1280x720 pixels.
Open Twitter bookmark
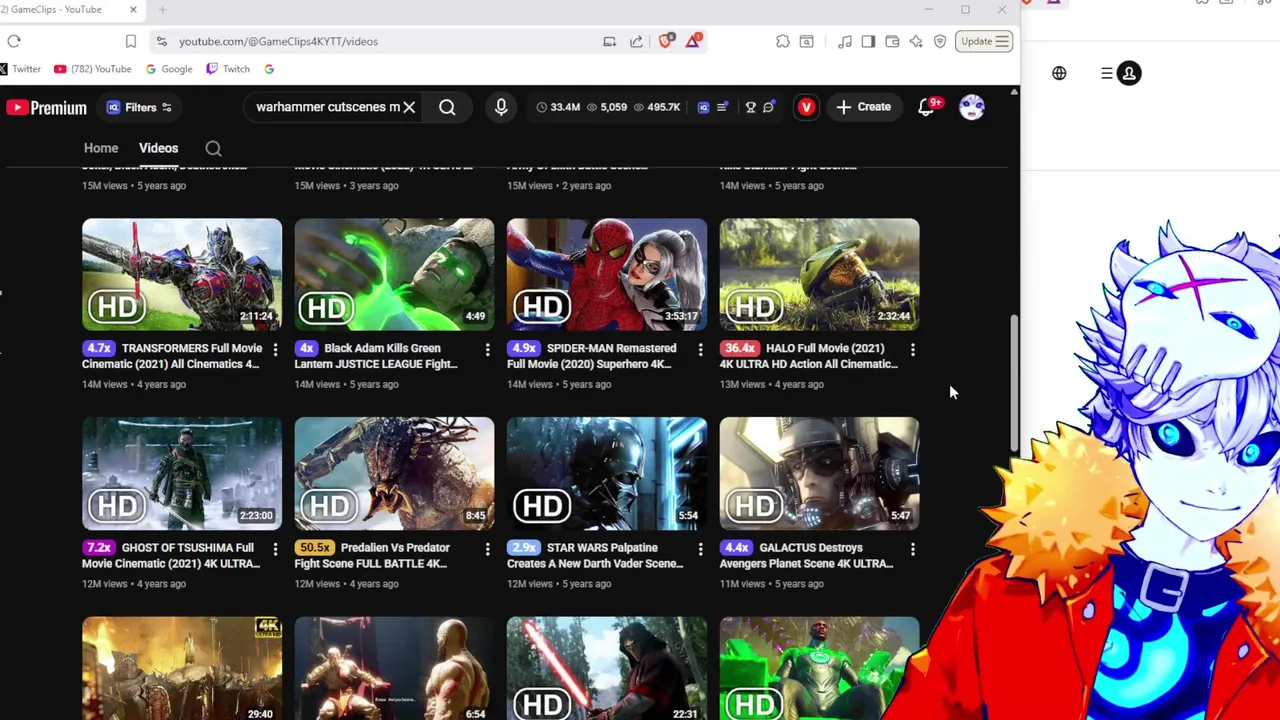(20, 69)
